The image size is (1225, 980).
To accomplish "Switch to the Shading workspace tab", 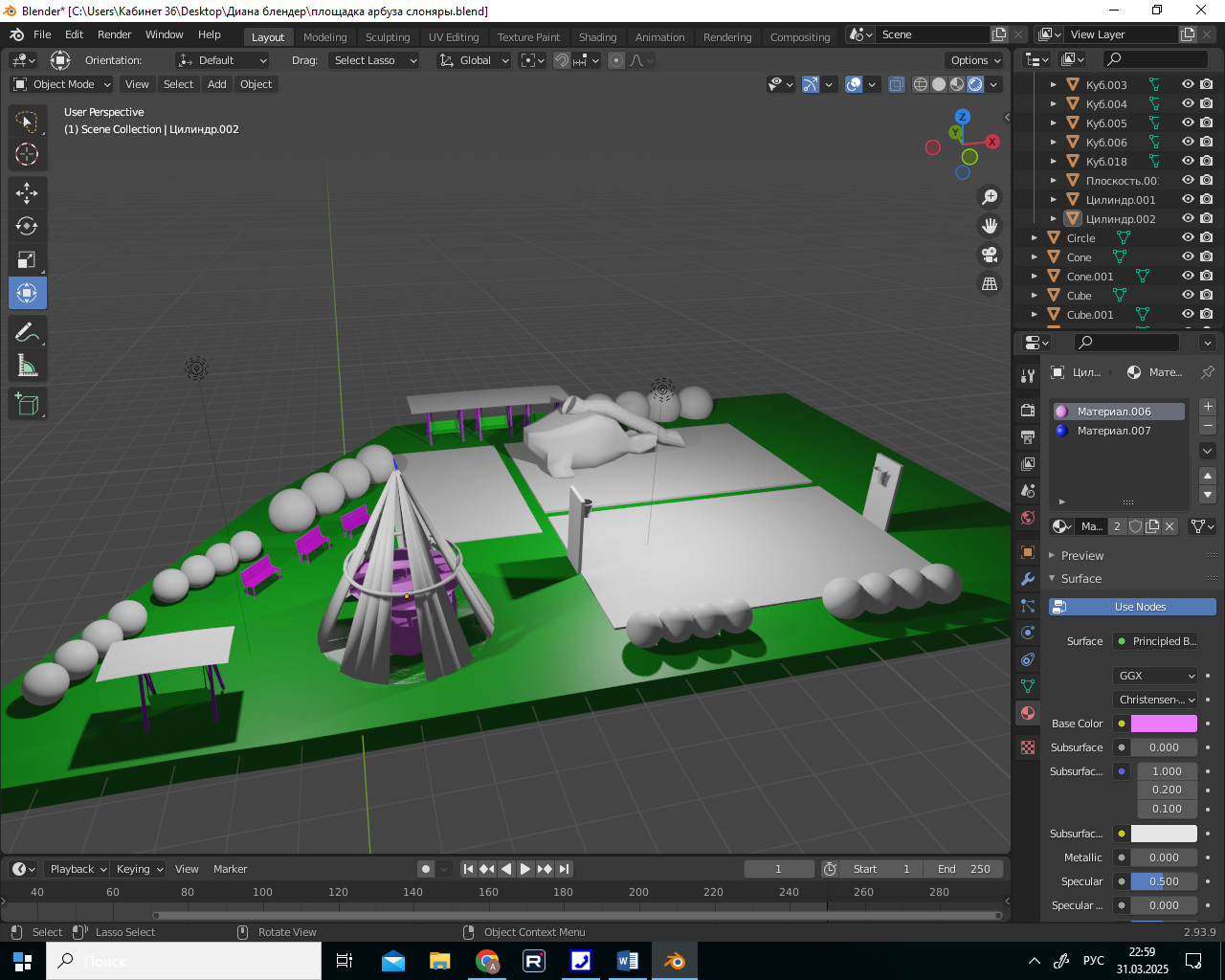I will pos(597,37).
